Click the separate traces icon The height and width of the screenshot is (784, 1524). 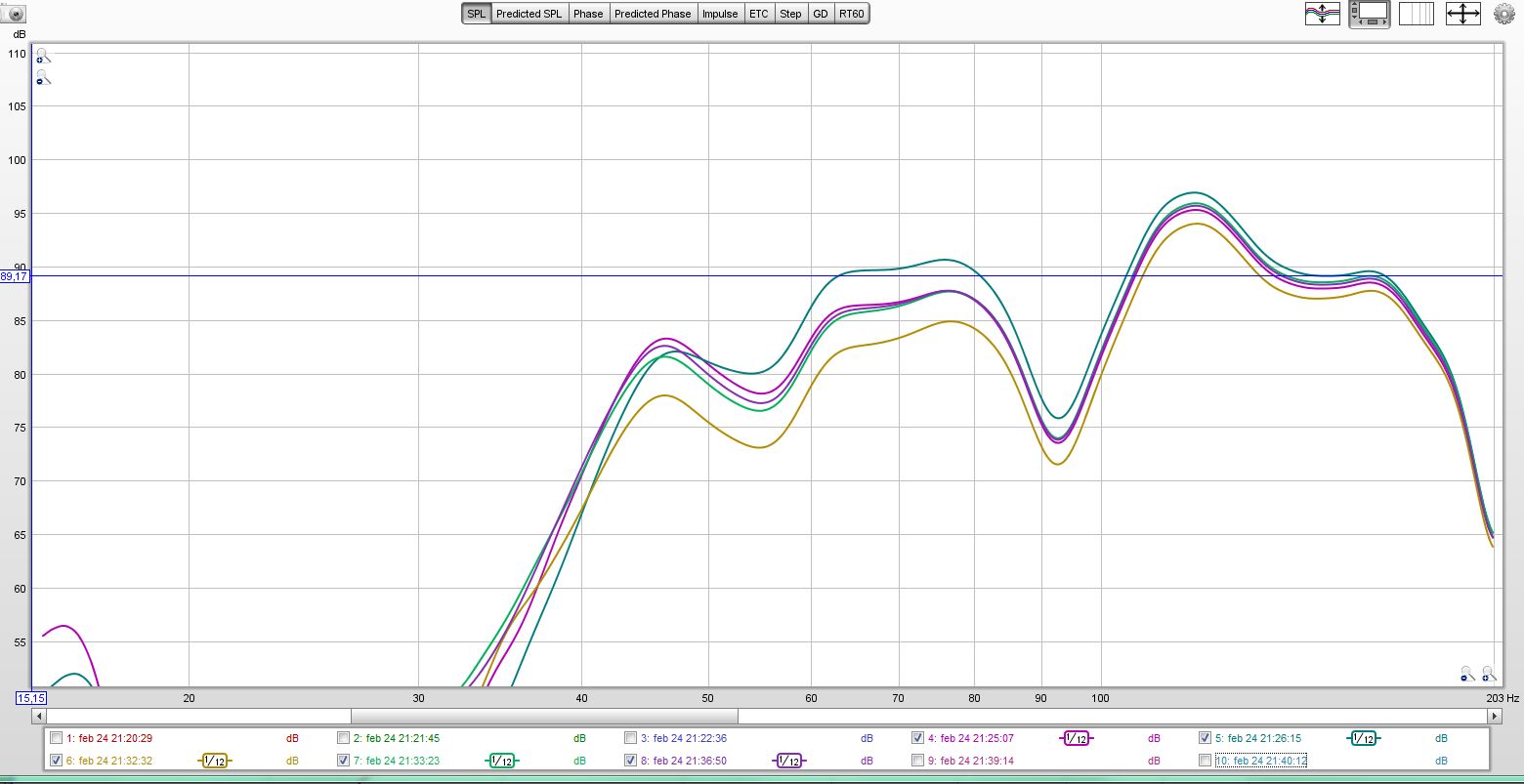1322,14
